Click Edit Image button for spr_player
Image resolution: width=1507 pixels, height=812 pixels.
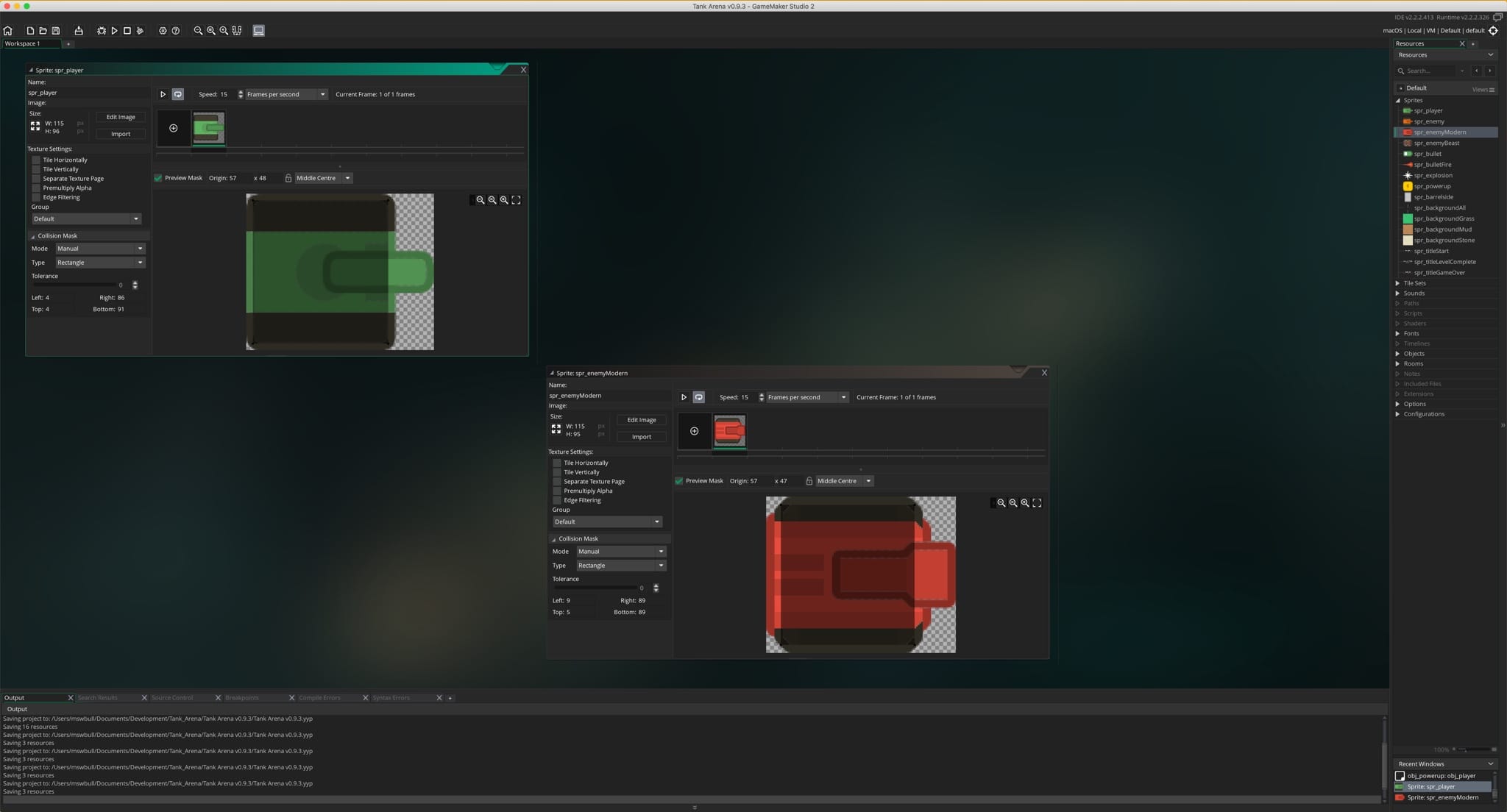pos(121,117)
